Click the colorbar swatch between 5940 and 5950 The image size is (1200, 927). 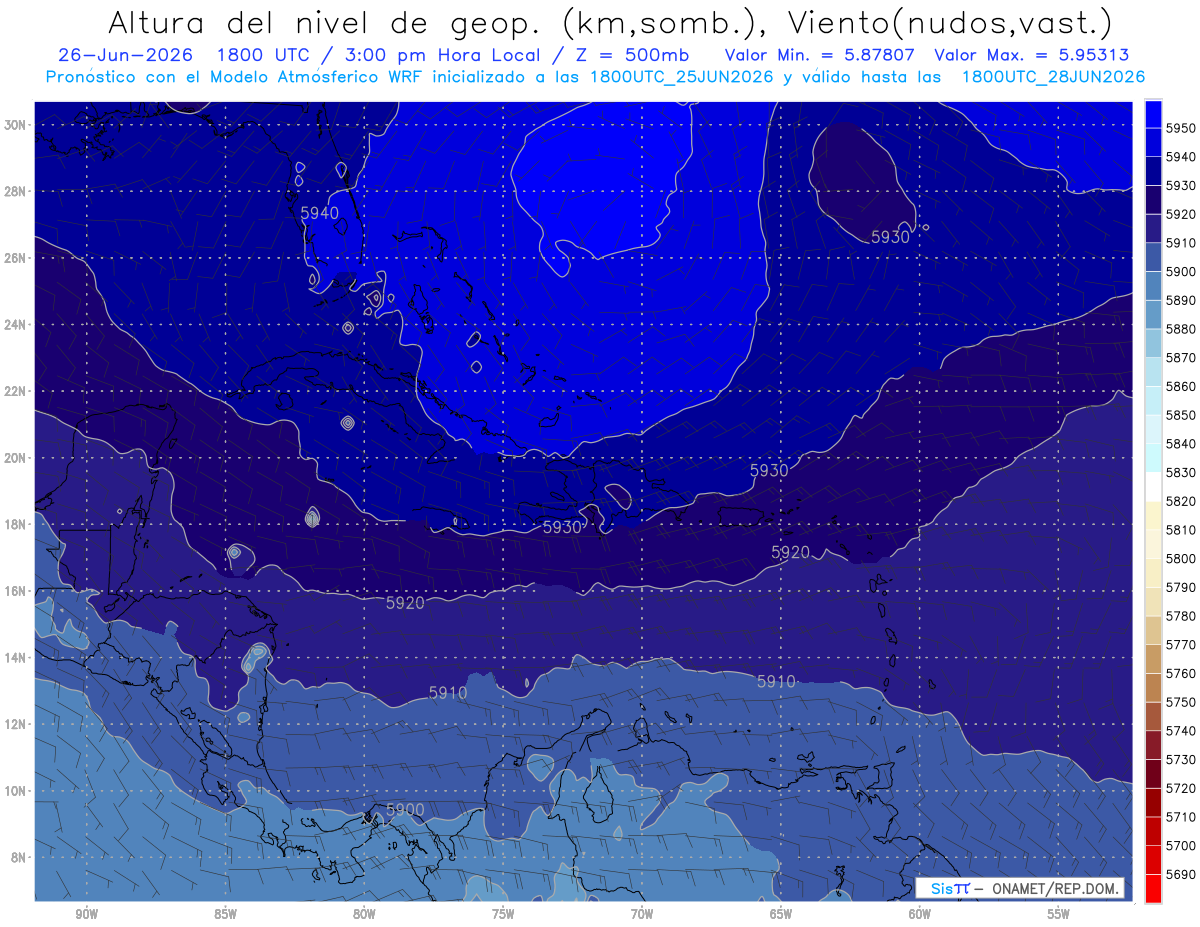pyautogui.click(x=1153, y=142)
